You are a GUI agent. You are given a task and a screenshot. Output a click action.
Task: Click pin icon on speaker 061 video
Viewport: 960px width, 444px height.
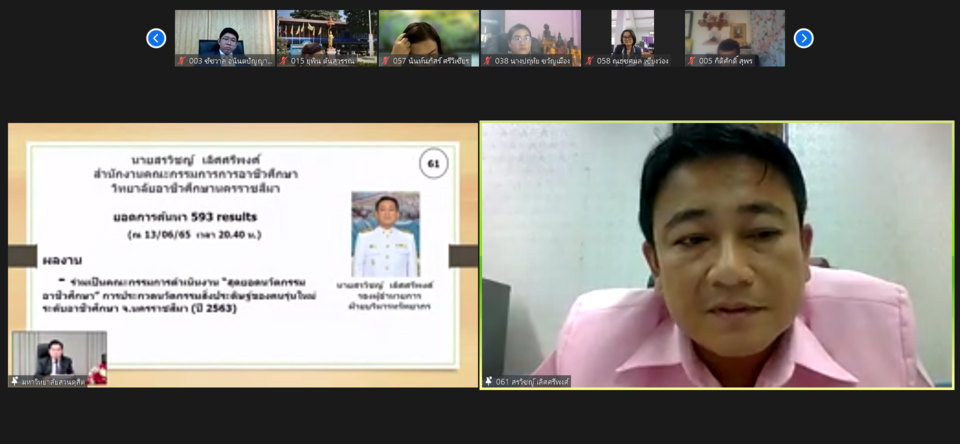(489, 381)
